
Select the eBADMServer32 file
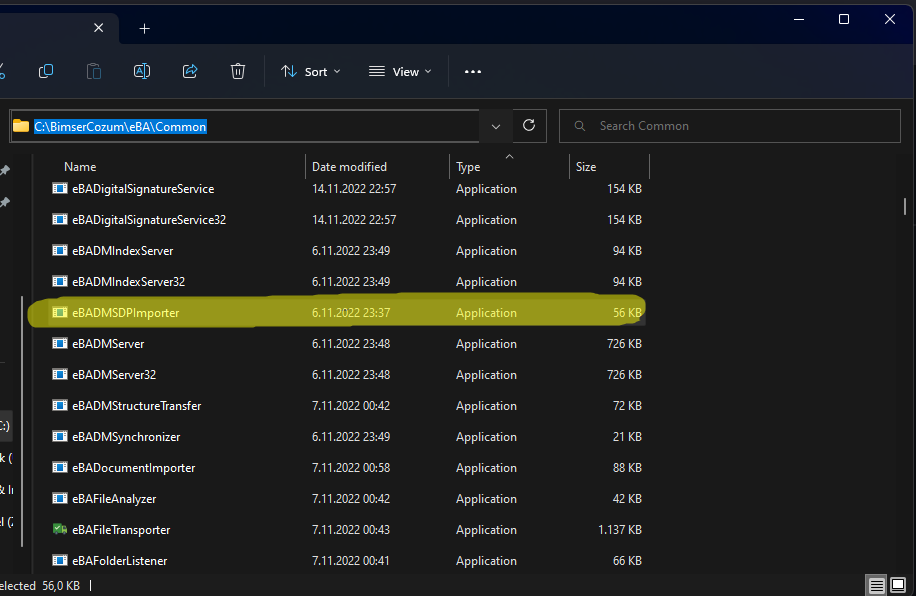coord(114,375)
